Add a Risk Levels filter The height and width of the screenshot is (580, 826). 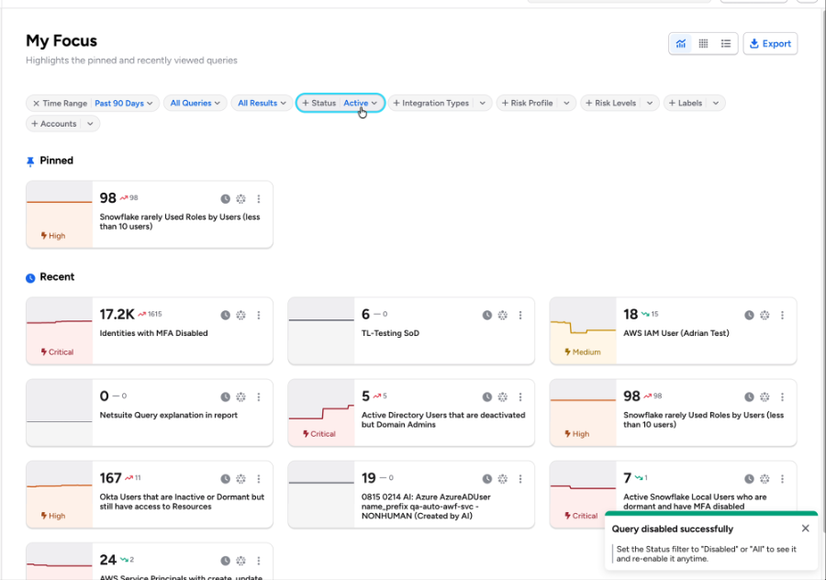point(619,103)
